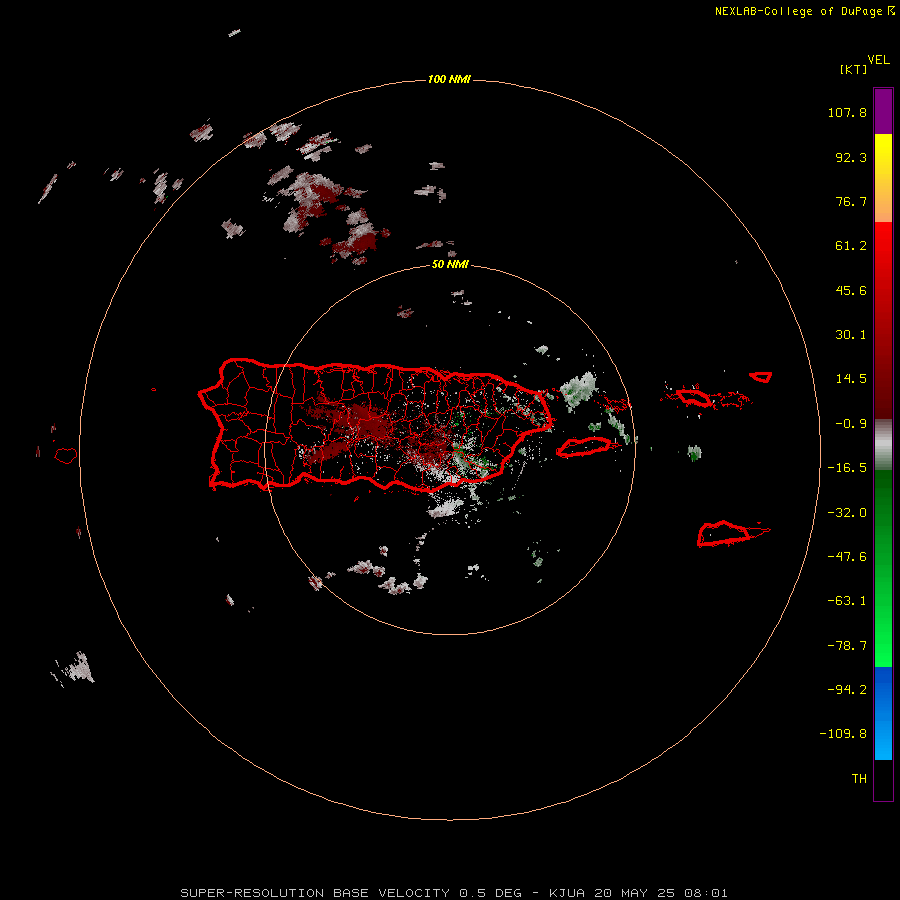Click the -94.2 legend value
The height and width of the screenshot is (900, 900).
click(847, 689)
